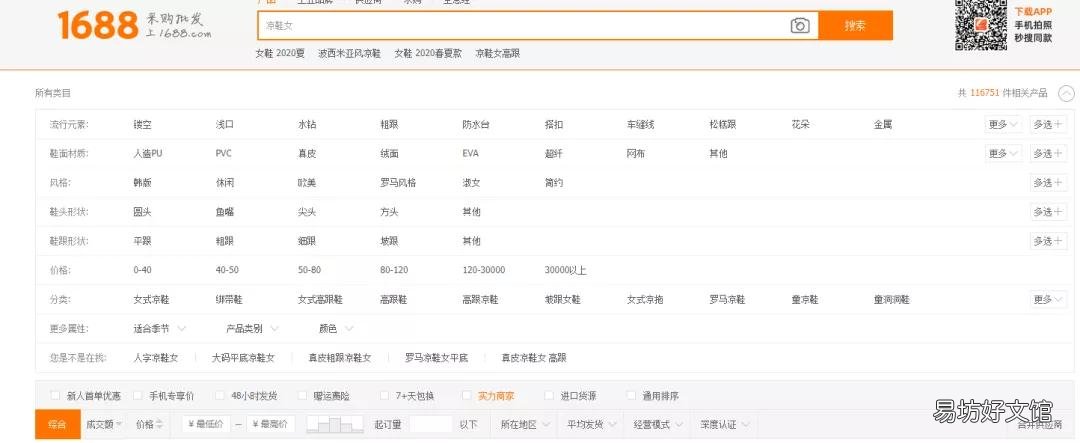Screen dimensions: 1080x443
Task: Click the camera image-search icon
Action: pyautogui.click(x=799, y=26)
